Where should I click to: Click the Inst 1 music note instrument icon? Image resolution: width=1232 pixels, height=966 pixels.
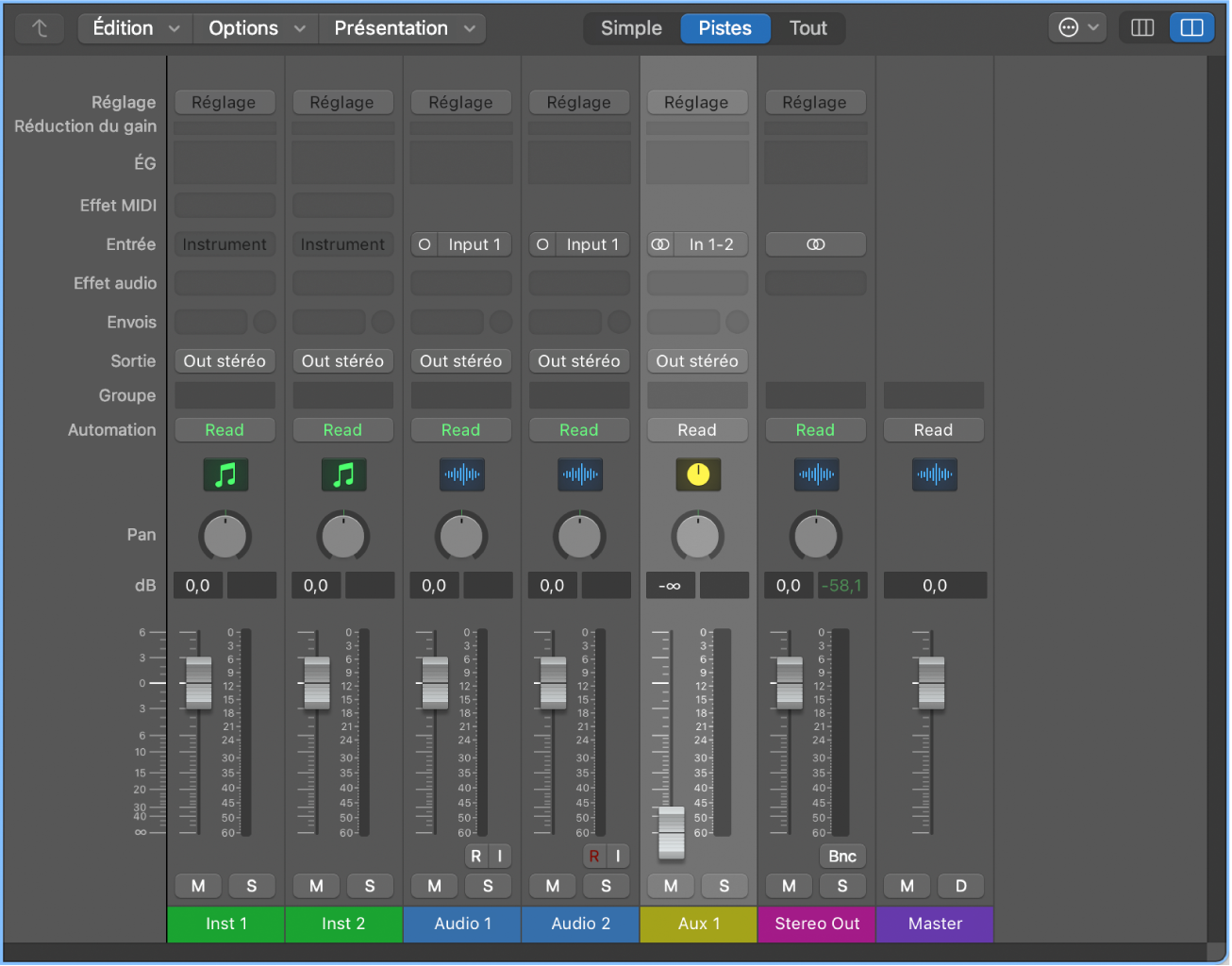click(225, 475)
